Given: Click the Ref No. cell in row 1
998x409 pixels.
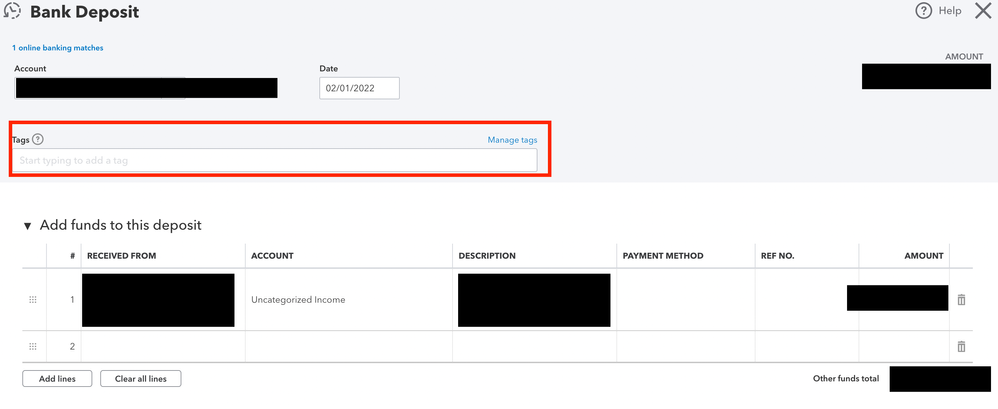Looking at the screenshot, I should tap(807, 300).
